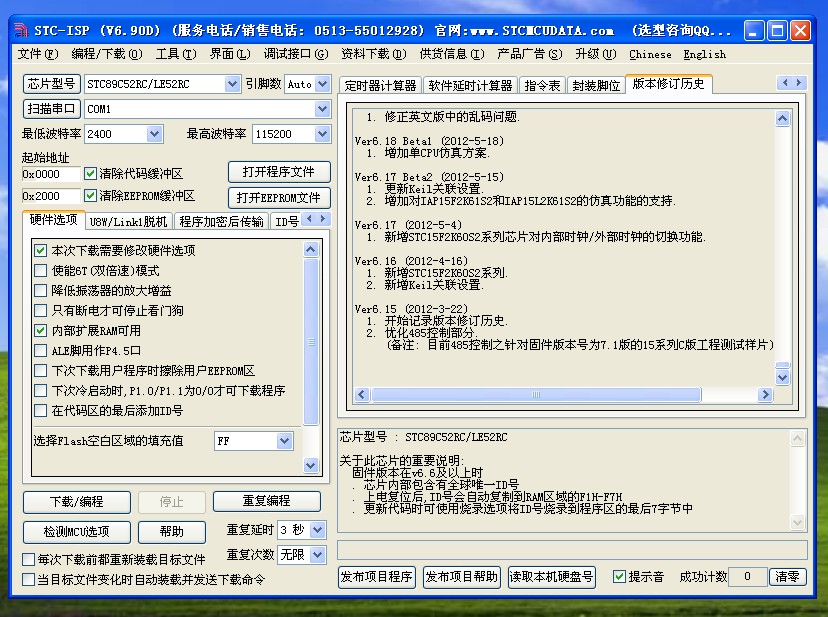Image resolution: width=828 pixels, height=617 pixels.
Task: Click version history scroll down arrow
Action: 782,377
